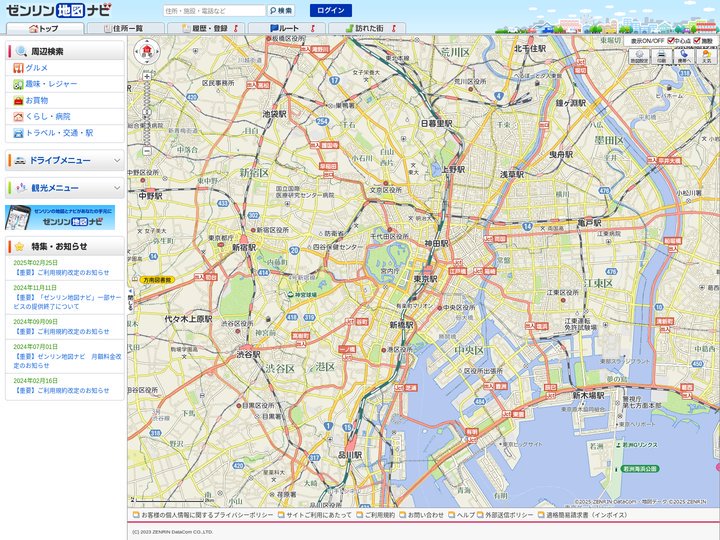Pan the map west with left arrow
The height and width of the screenshot is (540, 720).
coord(137,51)
